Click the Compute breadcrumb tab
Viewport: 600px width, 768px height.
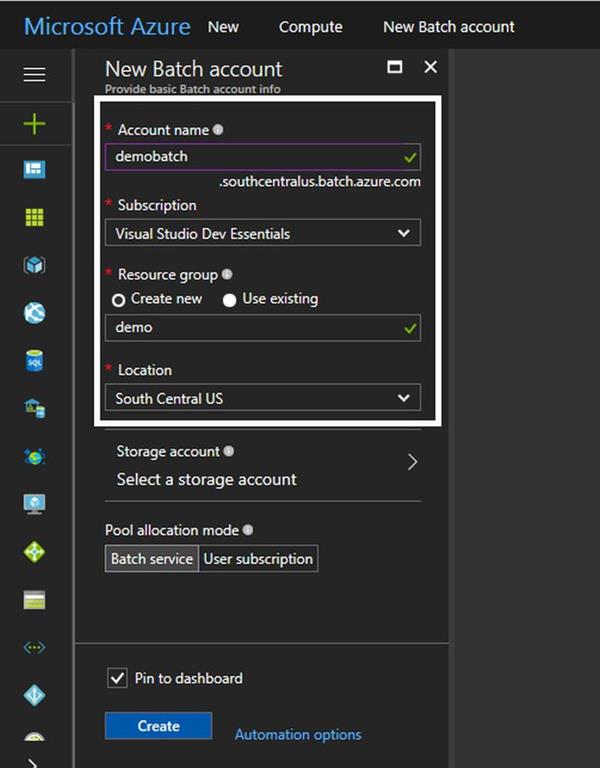[310, 27]
